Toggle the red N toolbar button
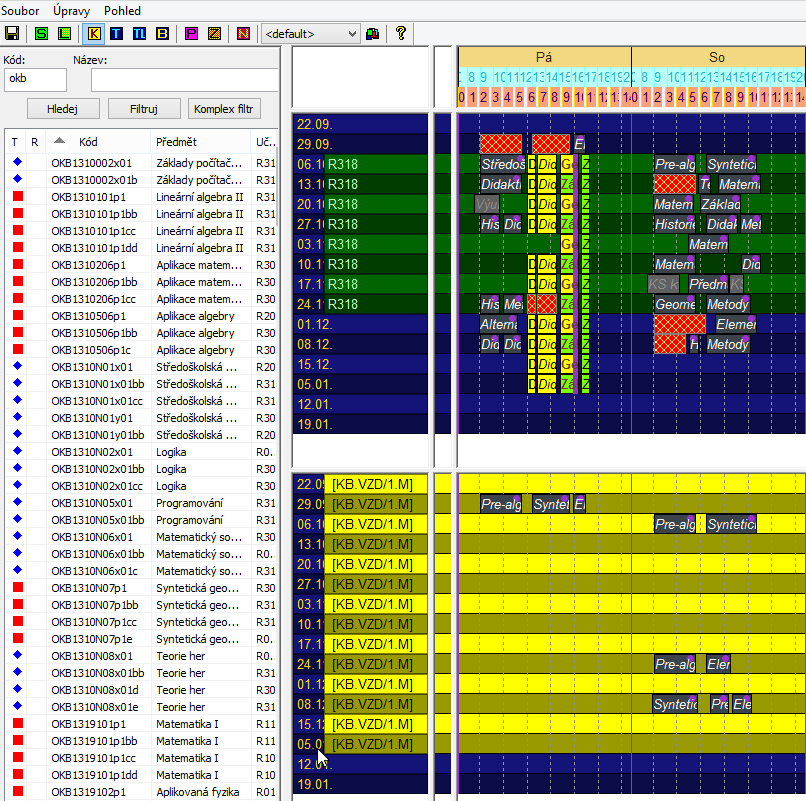The height and width of the screenshot is (801, 806). 244,34
